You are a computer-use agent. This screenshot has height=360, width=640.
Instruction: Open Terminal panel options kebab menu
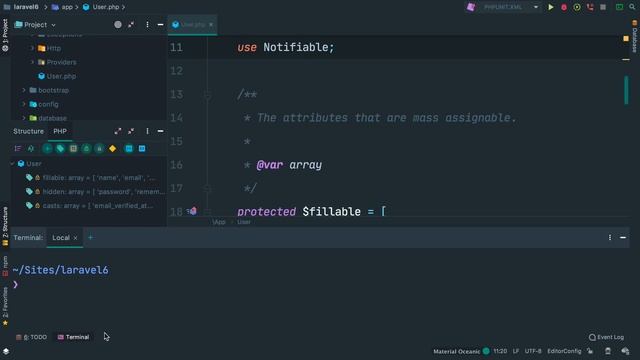(x=610, y=238)
